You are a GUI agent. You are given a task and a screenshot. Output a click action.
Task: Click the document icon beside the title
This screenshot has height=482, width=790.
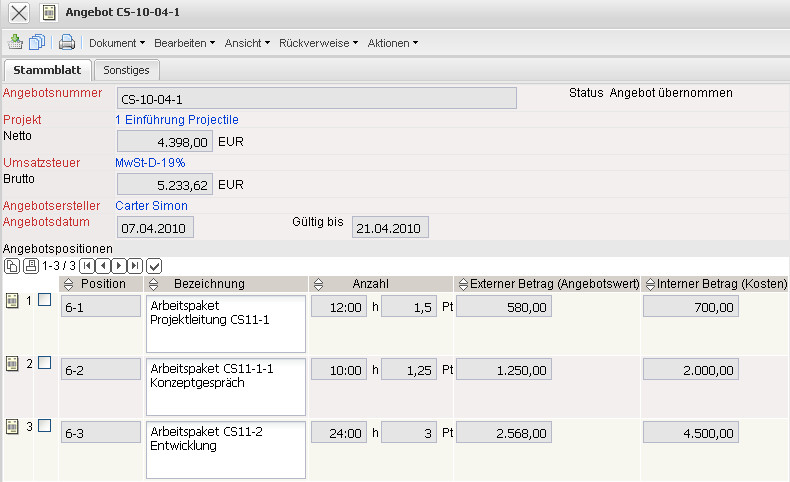[x=49, y=13]
